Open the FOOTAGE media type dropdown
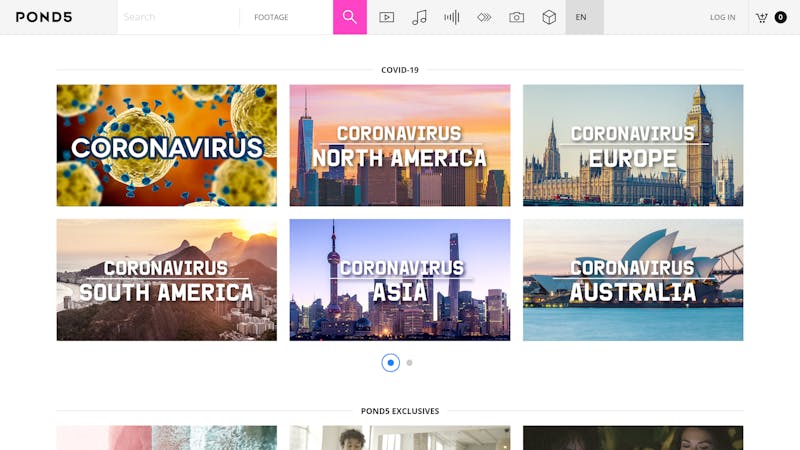This screenshot has width=800, height=450. [x=286, y=17]
